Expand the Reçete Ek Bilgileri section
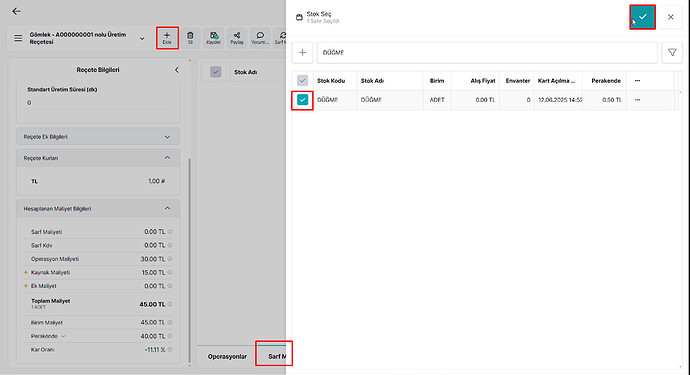 click(x=98, y=137)
